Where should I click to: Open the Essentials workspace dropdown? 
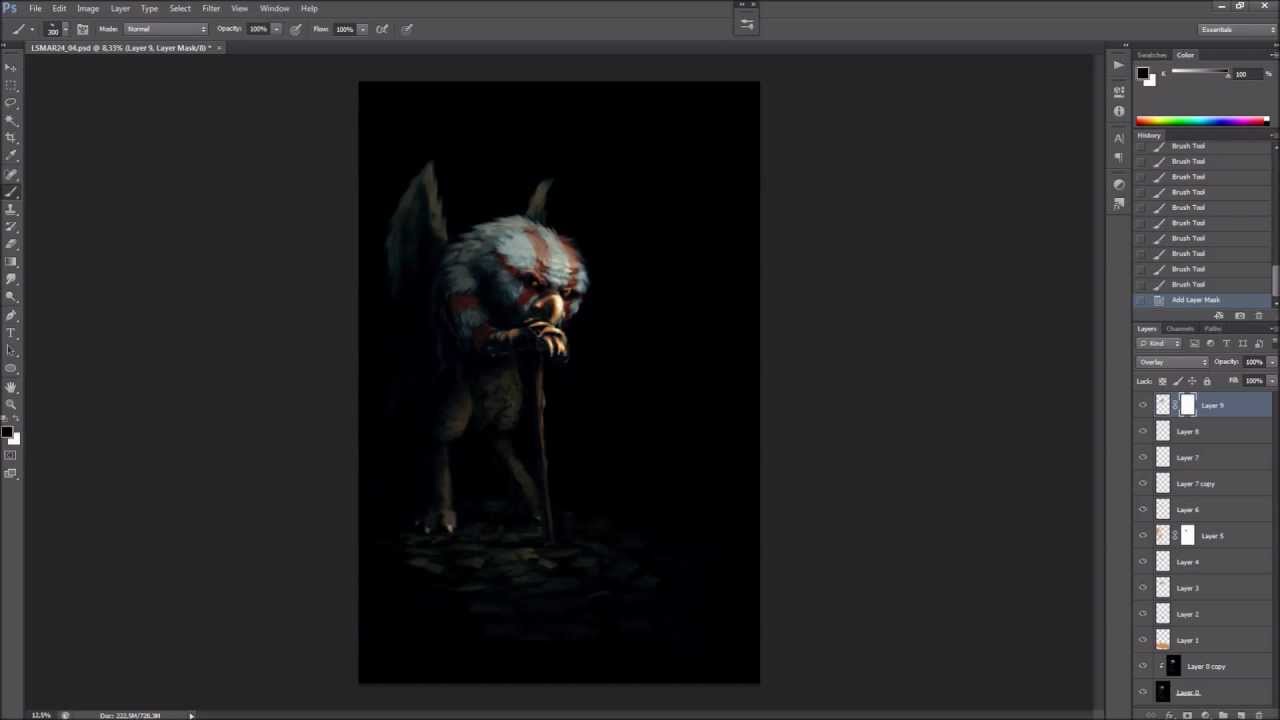point(1237,29)
